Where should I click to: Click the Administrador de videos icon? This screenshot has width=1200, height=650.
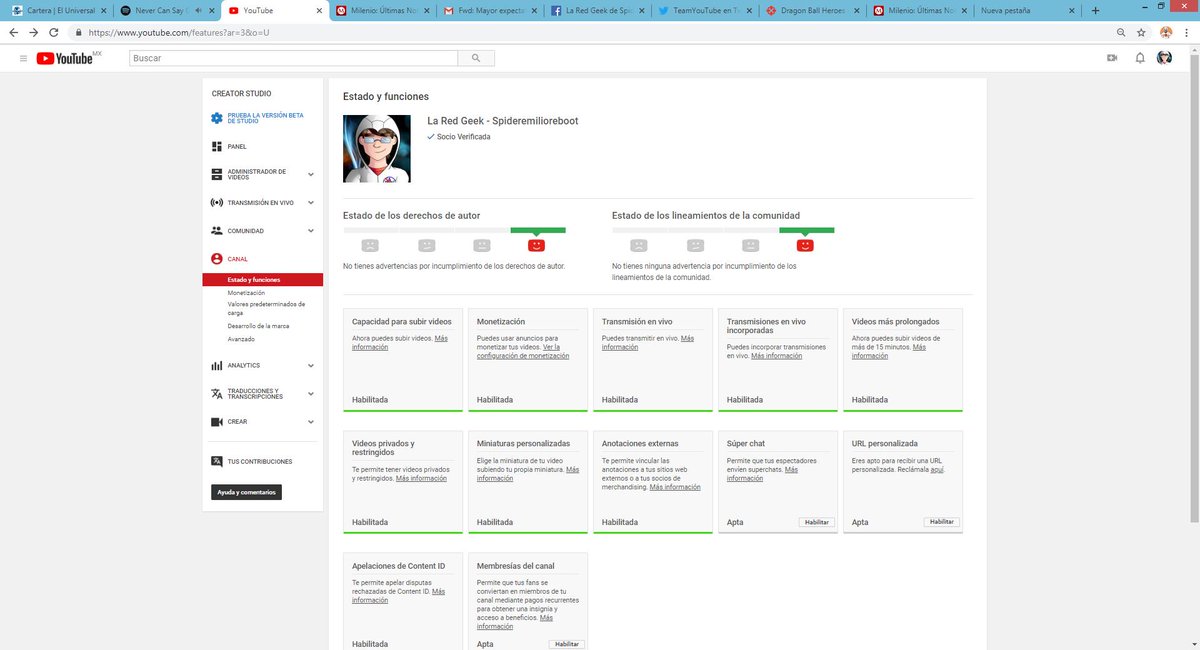point(217,174)
